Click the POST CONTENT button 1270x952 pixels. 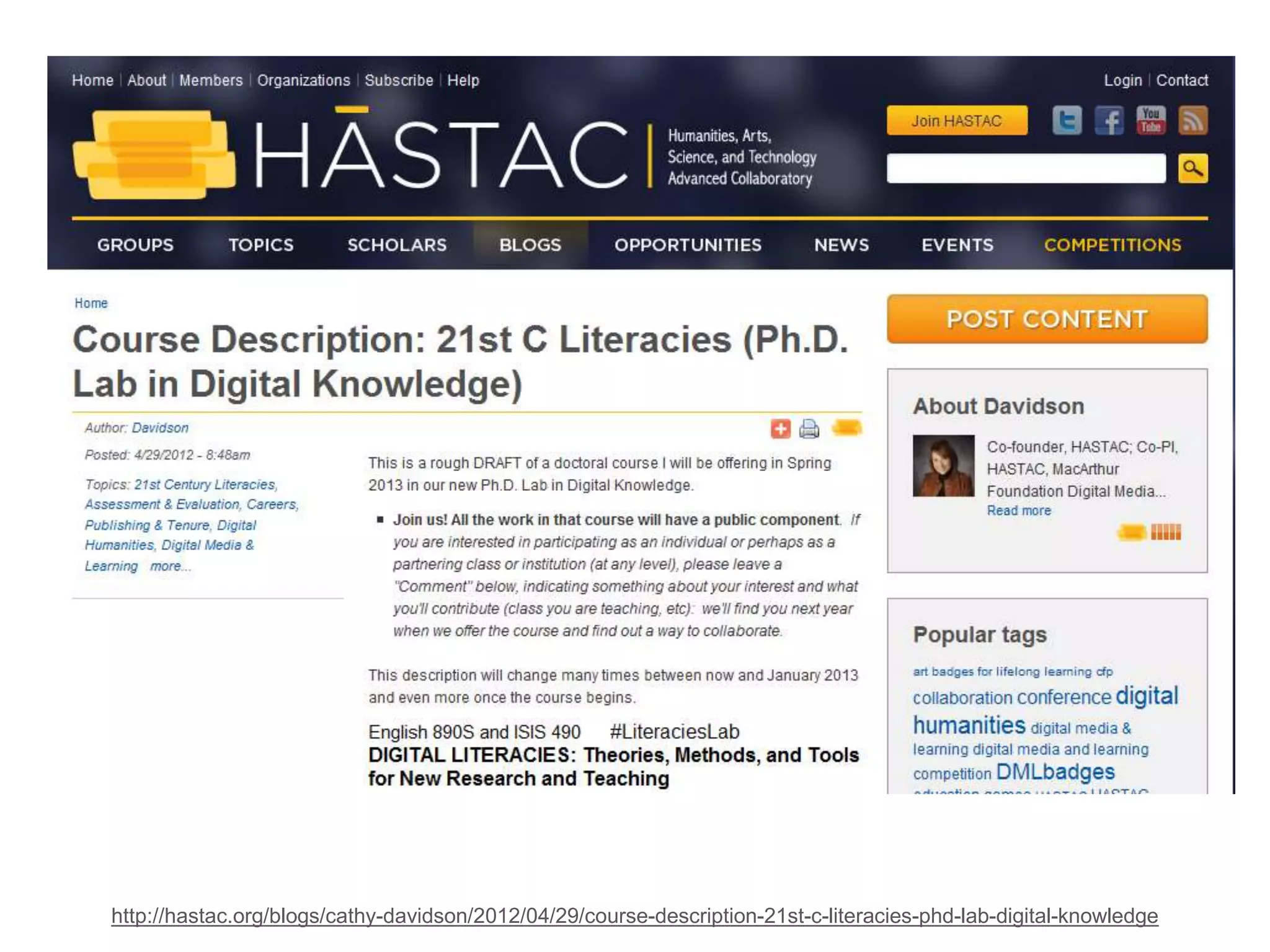pyautogui.click(x=1047, y=319)
